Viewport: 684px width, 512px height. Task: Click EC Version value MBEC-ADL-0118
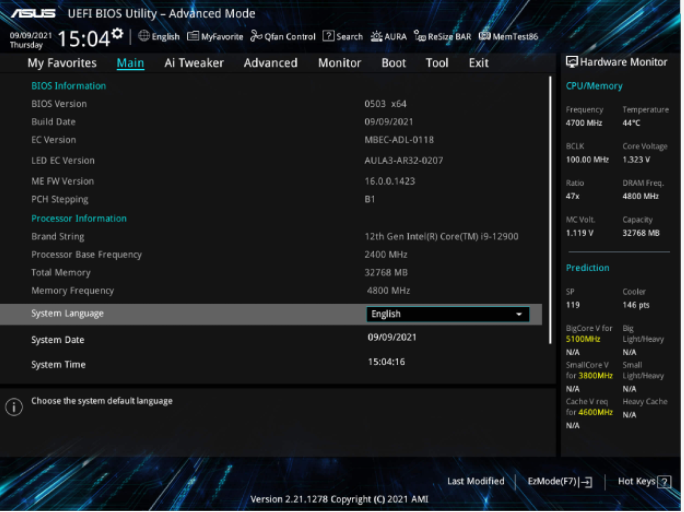[x=399, y=140]
